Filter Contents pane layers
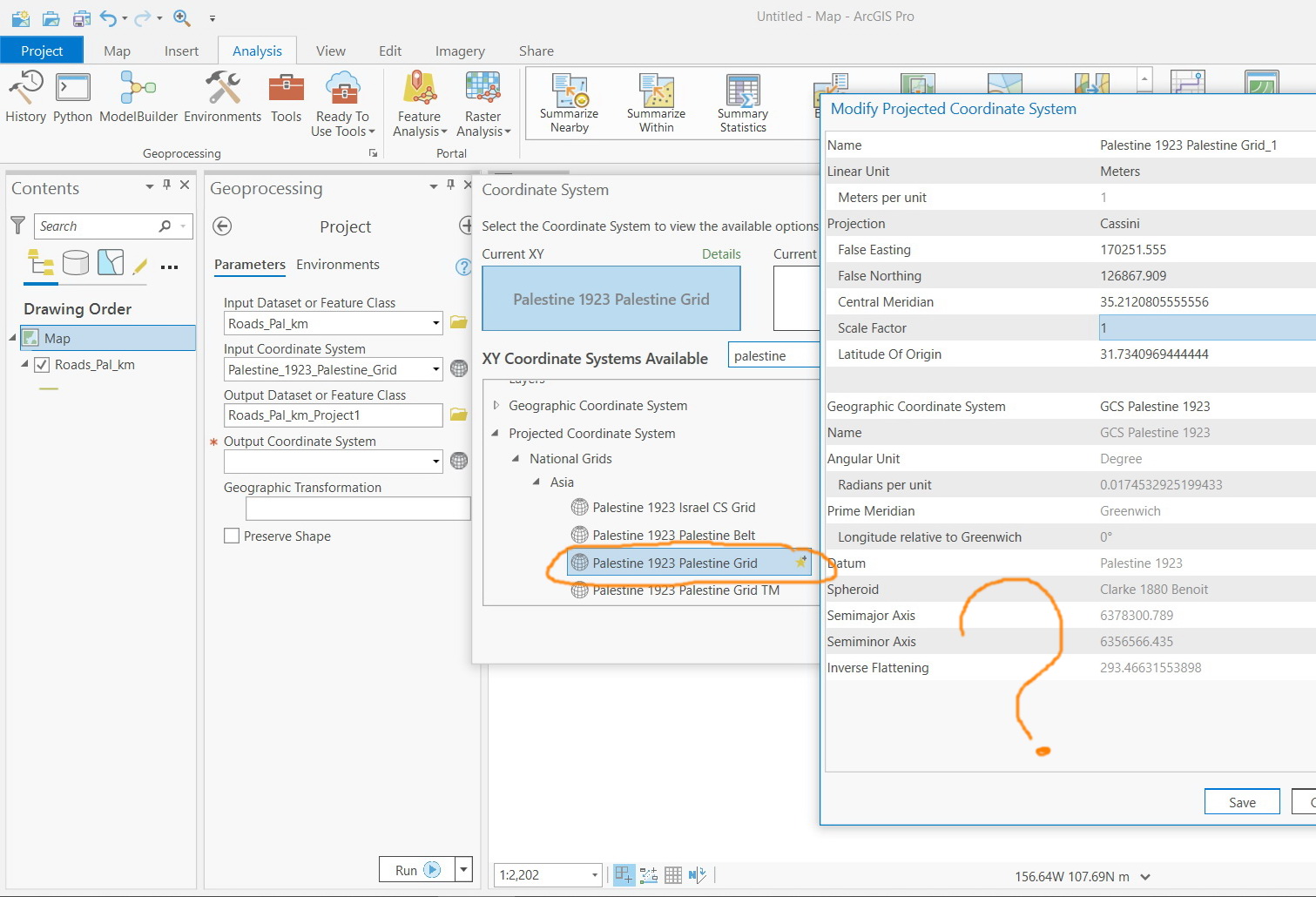This screenshot has height=897, width=1316. pos(17,226)
